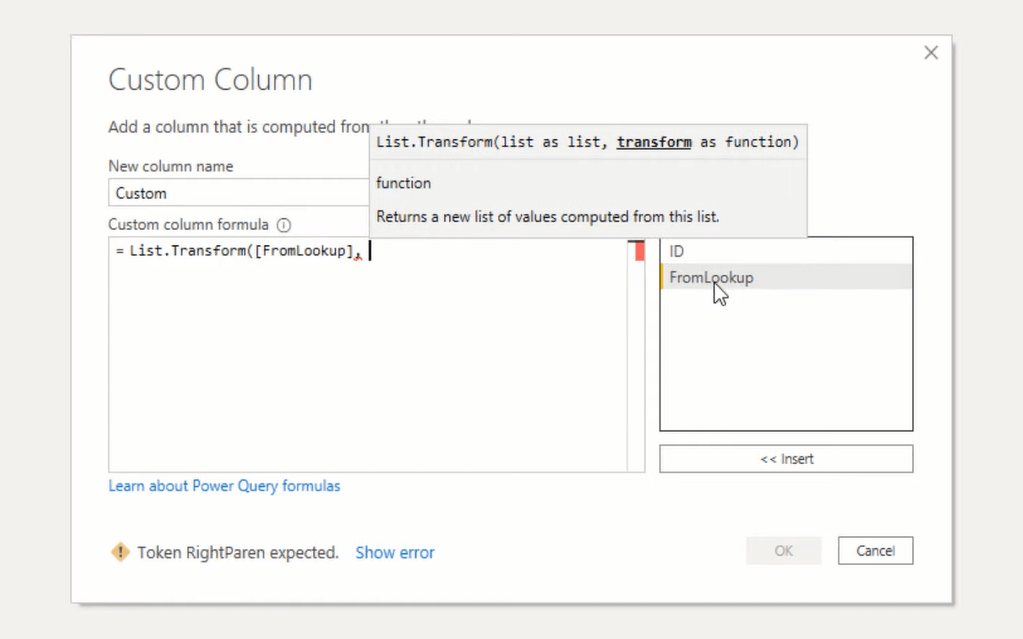This screenshot has height=639, width=1023.
Task: Click the Token RightParen expected message
Action: pyautogui.click(x=238, y=553)
